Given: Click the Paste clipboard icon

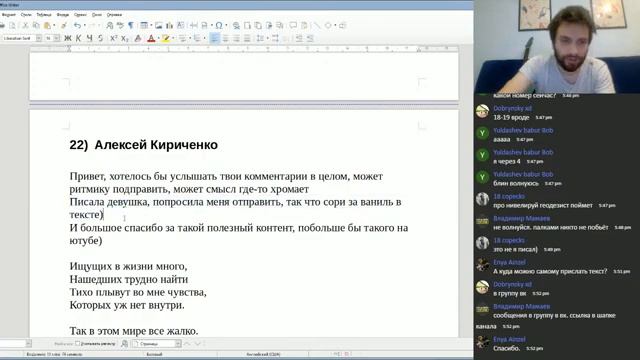Looking at the screenshot, I should pos(47,25).
